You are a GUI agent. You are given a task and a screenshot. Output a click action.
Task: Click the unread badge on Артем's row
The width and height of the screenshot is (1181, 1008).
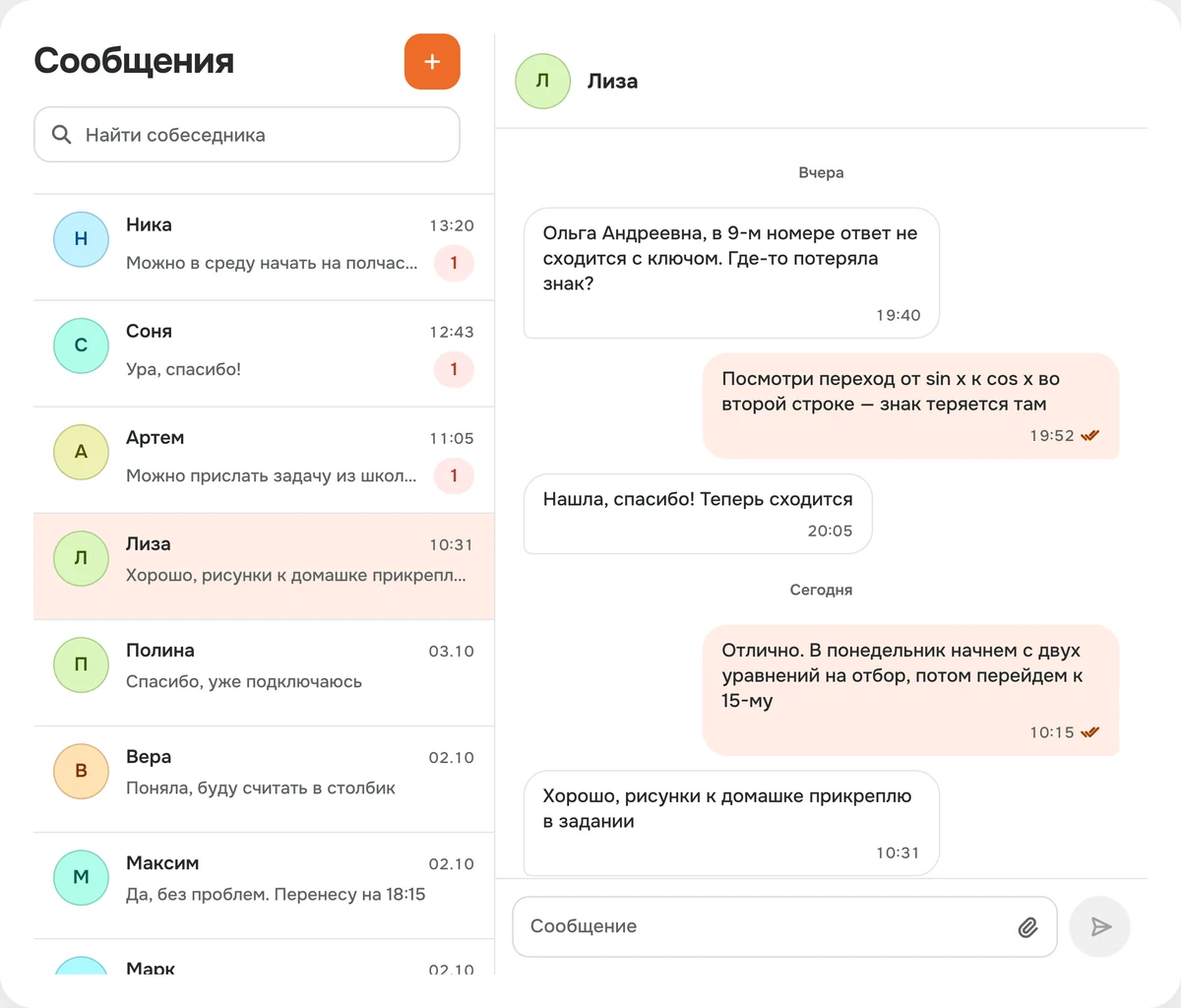tap(454, 475)
